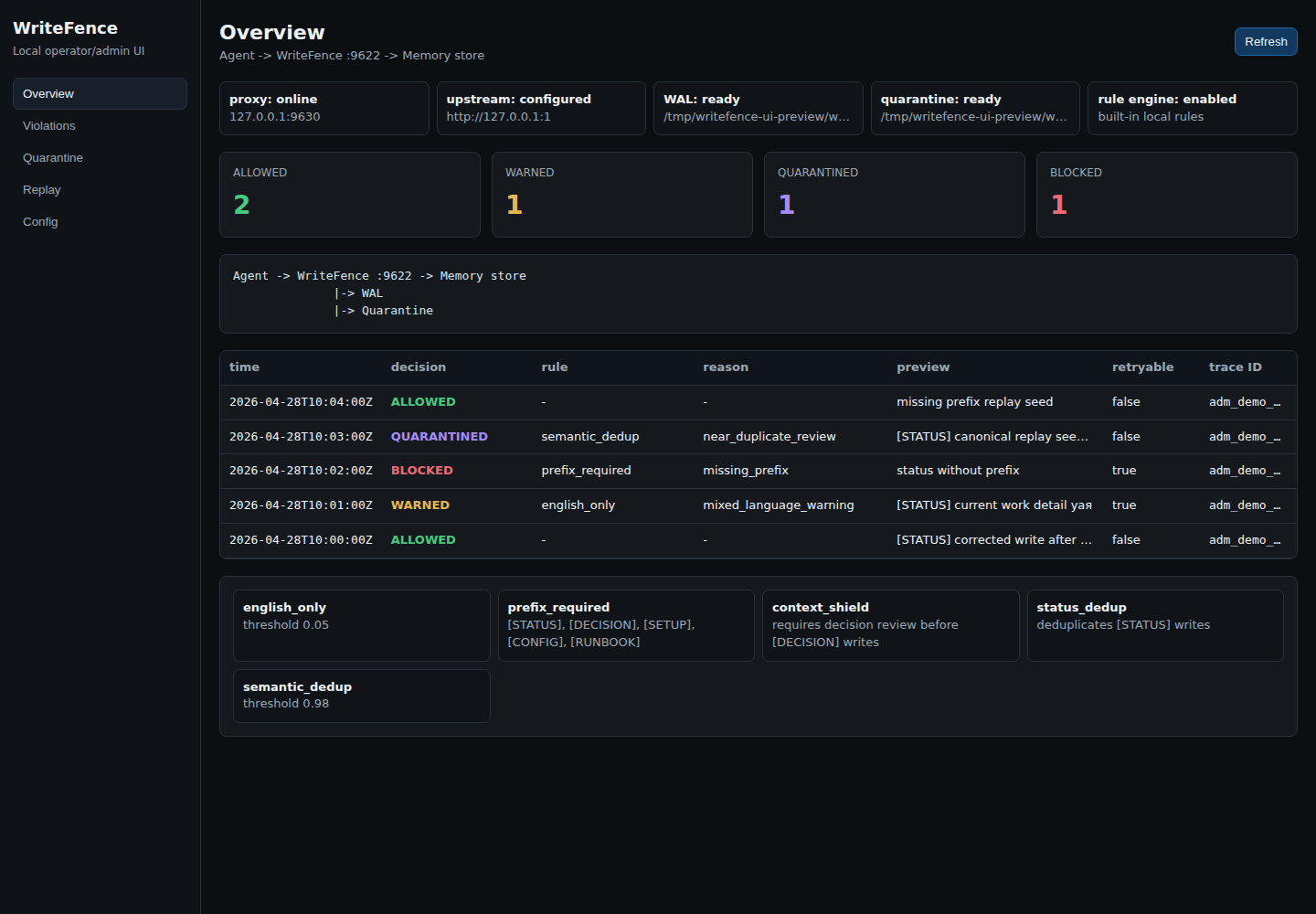Click the semantic_dedup rule card

(361, 696)
